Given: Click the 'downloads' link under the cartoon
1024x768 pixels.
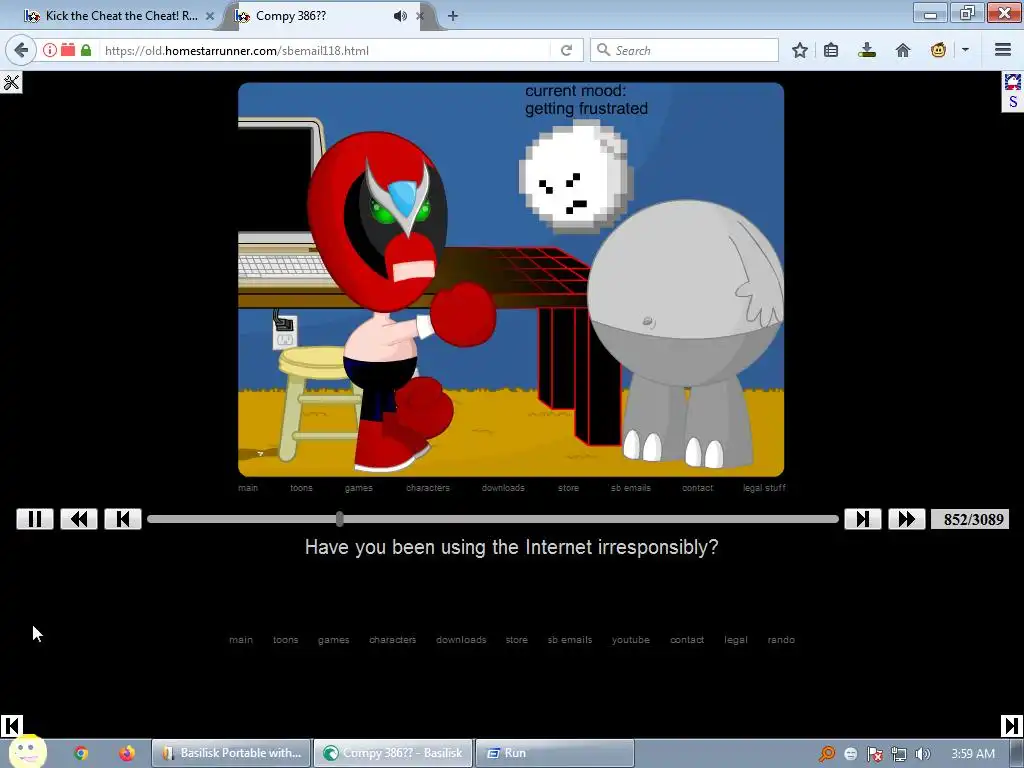Looking at the screenshot, I should pyautogui.click(x=503, y=488).
